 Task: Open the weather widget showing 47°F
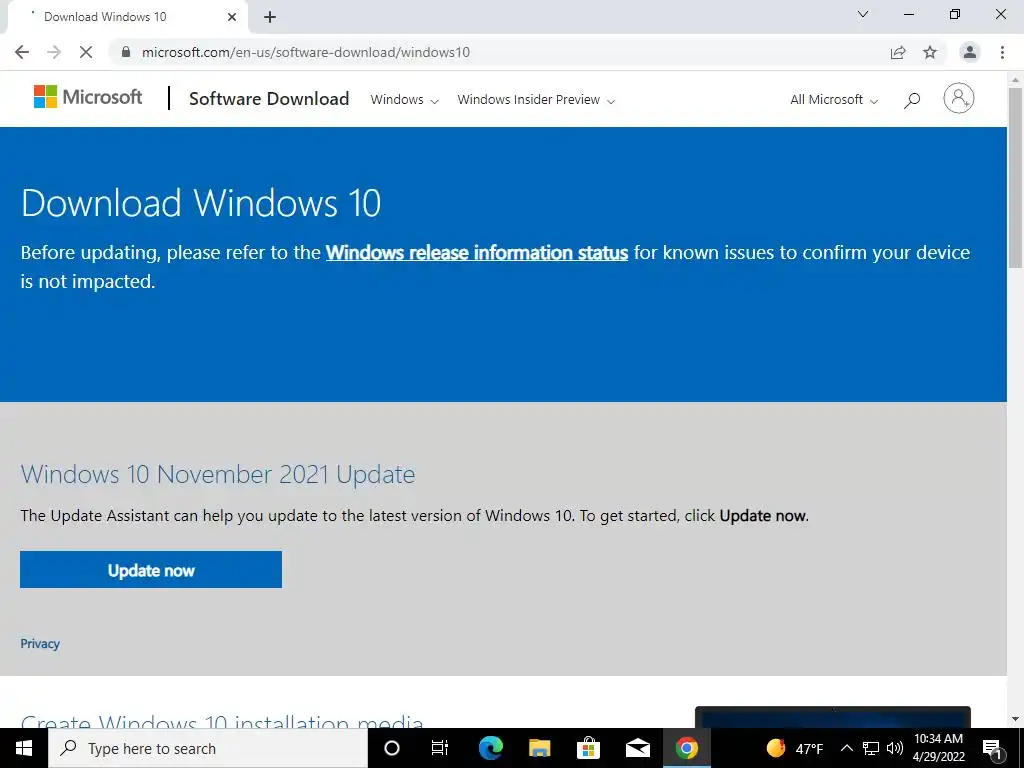click(795, 748)
